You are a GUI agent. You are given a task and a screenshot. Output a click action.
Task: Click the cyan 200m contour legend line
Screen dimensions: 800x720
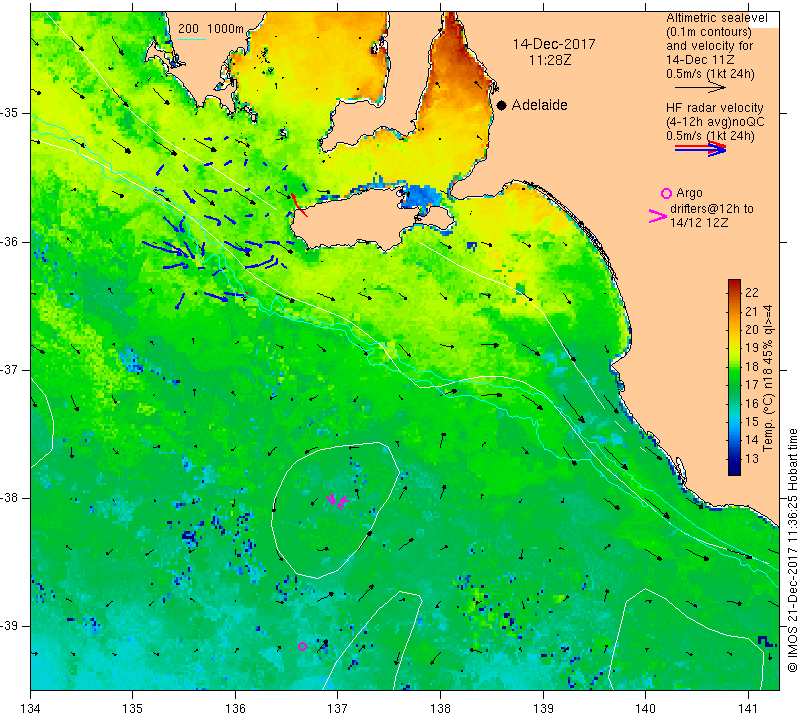191,39
